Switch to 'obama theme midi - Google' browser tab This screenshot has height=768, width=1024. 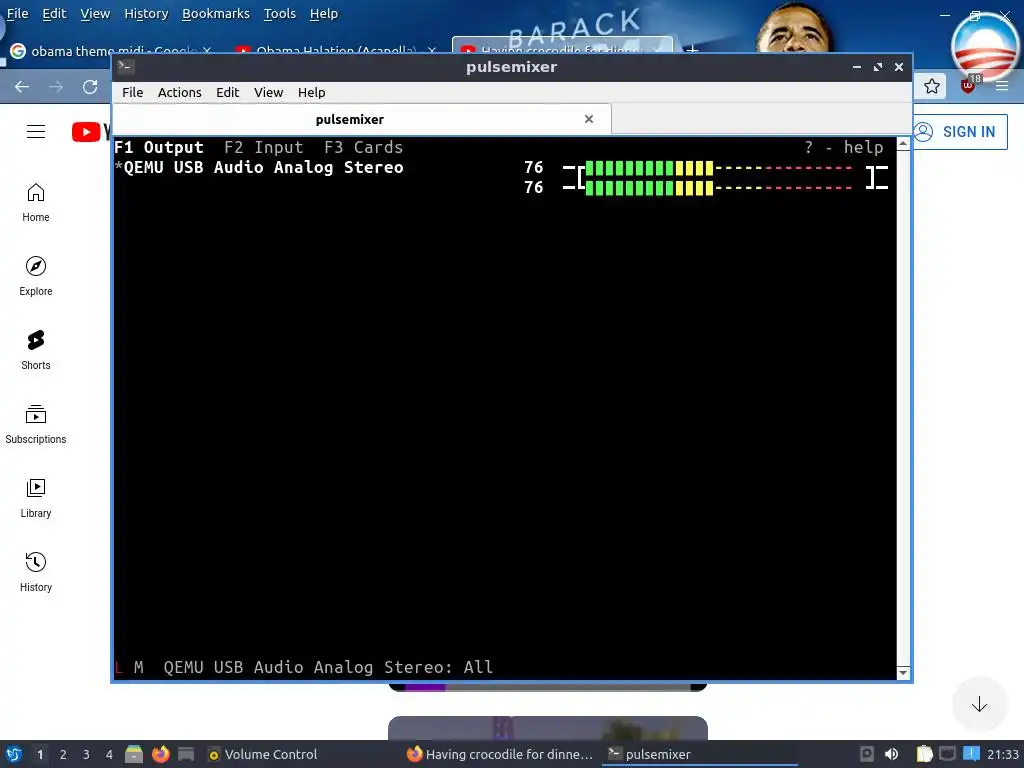pyautogui.click(x=112, y=51)
